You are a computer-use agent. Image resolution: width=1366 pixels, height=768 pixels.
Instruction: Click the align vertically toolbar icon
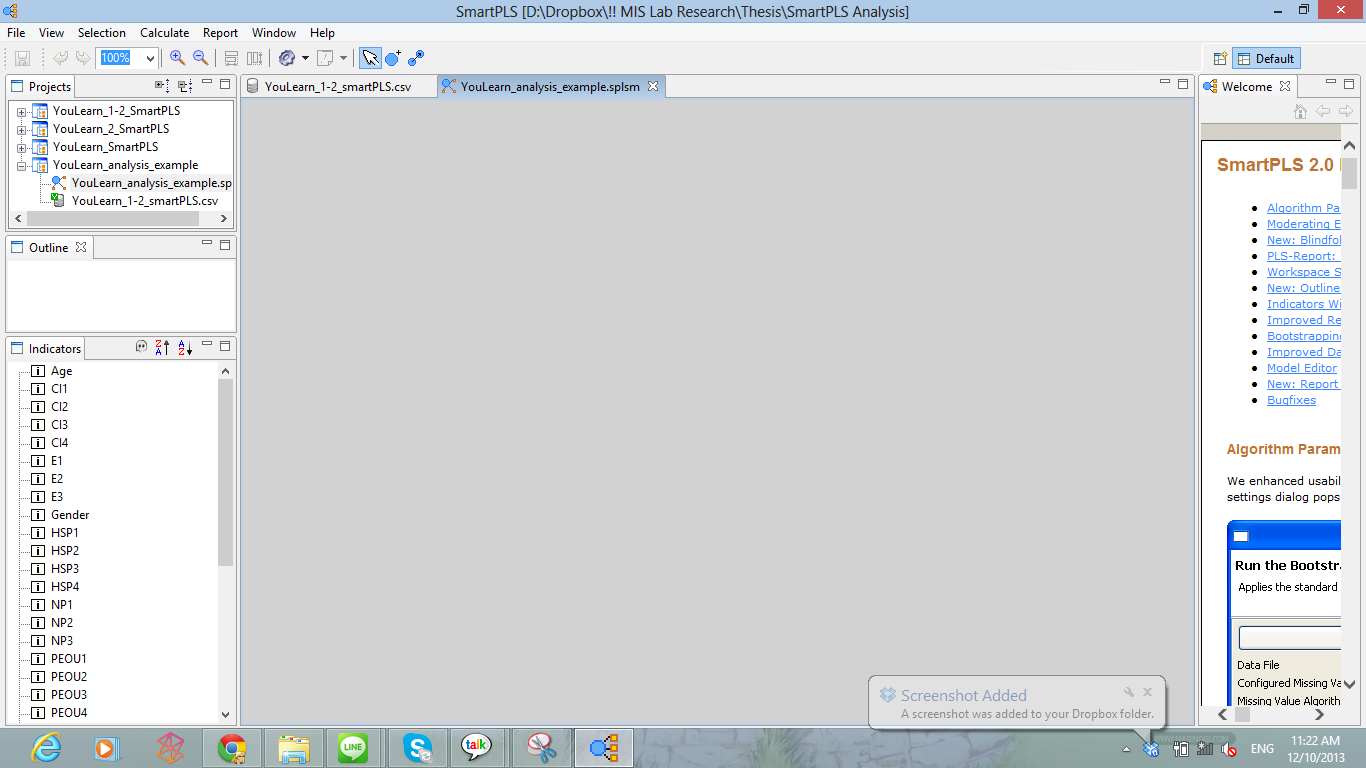(254, 58)
